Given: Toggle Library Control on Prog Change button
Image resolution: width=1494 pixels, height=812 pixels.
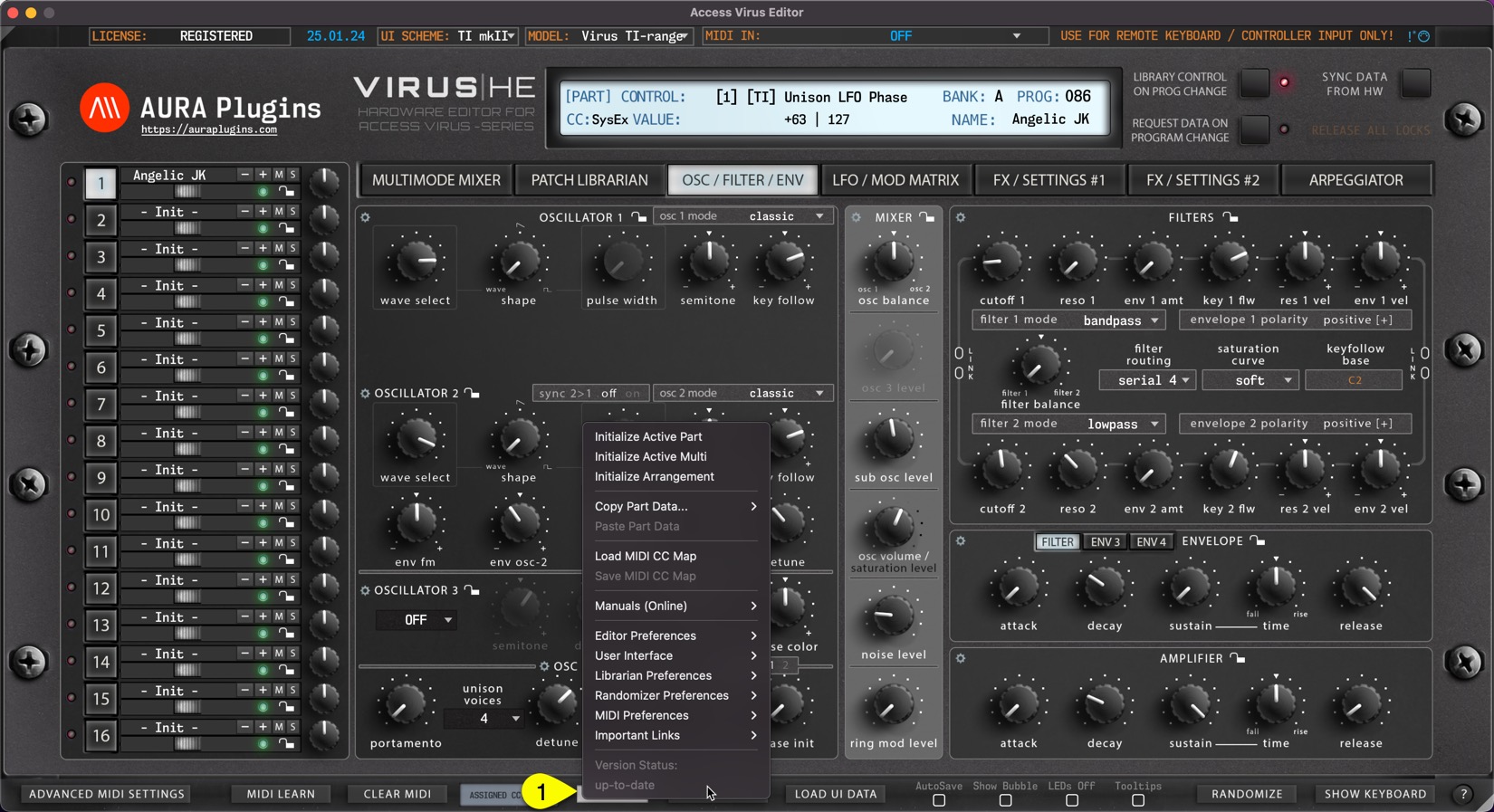Looking at the screenshot, I should click(1254, 83).
